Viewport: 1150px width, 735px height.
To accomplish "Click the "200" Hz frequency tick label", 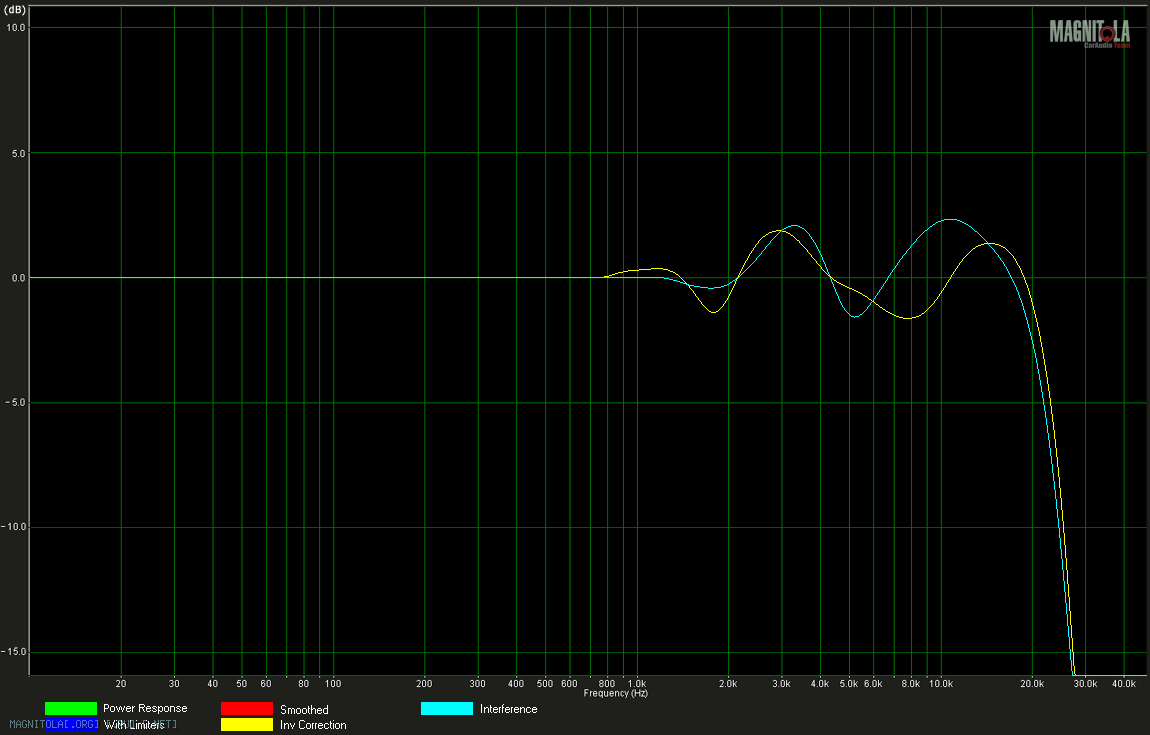I will pos(424,684).
